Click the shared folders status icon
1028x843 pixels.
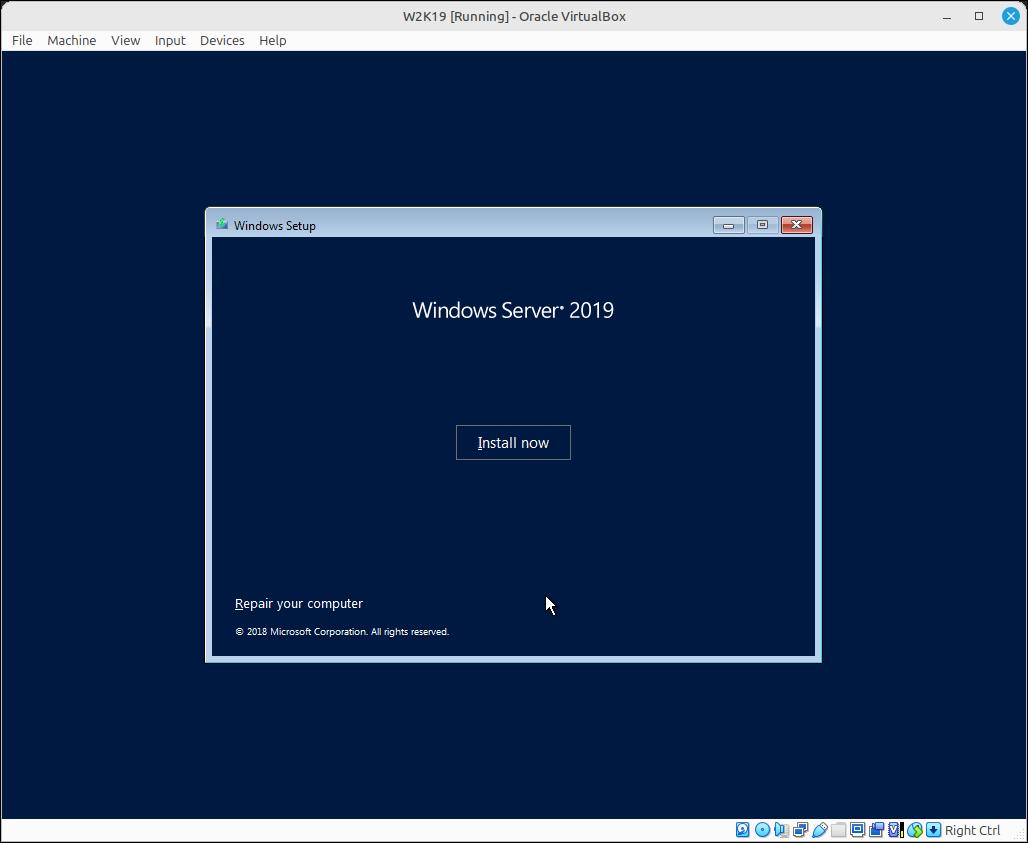click(839, 830)
